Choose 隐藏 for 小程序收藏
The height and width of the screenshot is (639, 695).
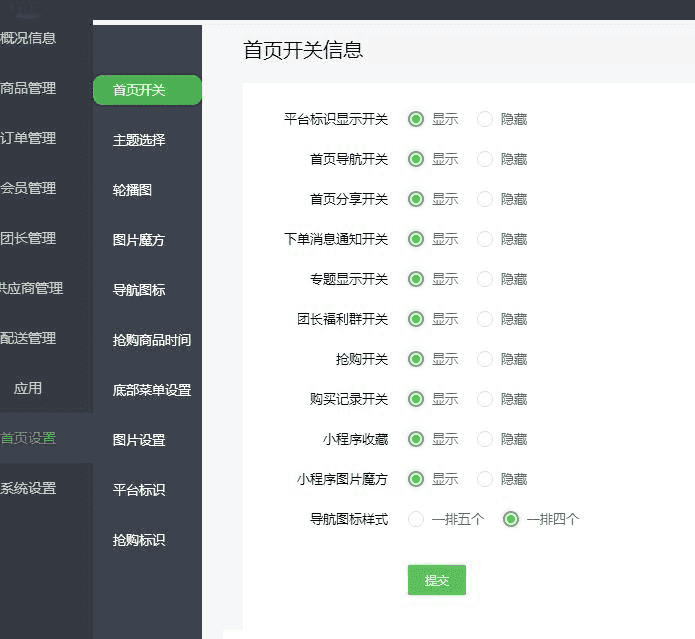pyautogui.click(x=485, y=439)
